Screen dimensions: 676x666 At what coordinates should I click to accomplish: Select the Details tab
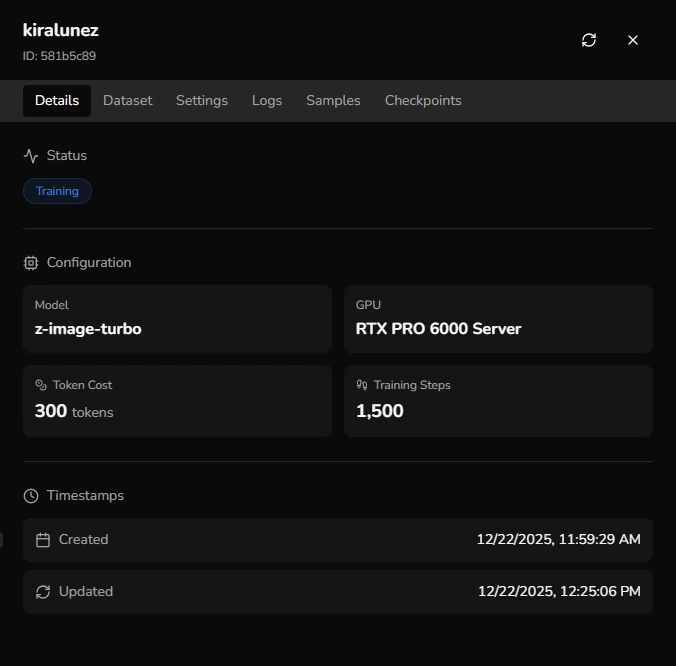[x=57, y=101]
